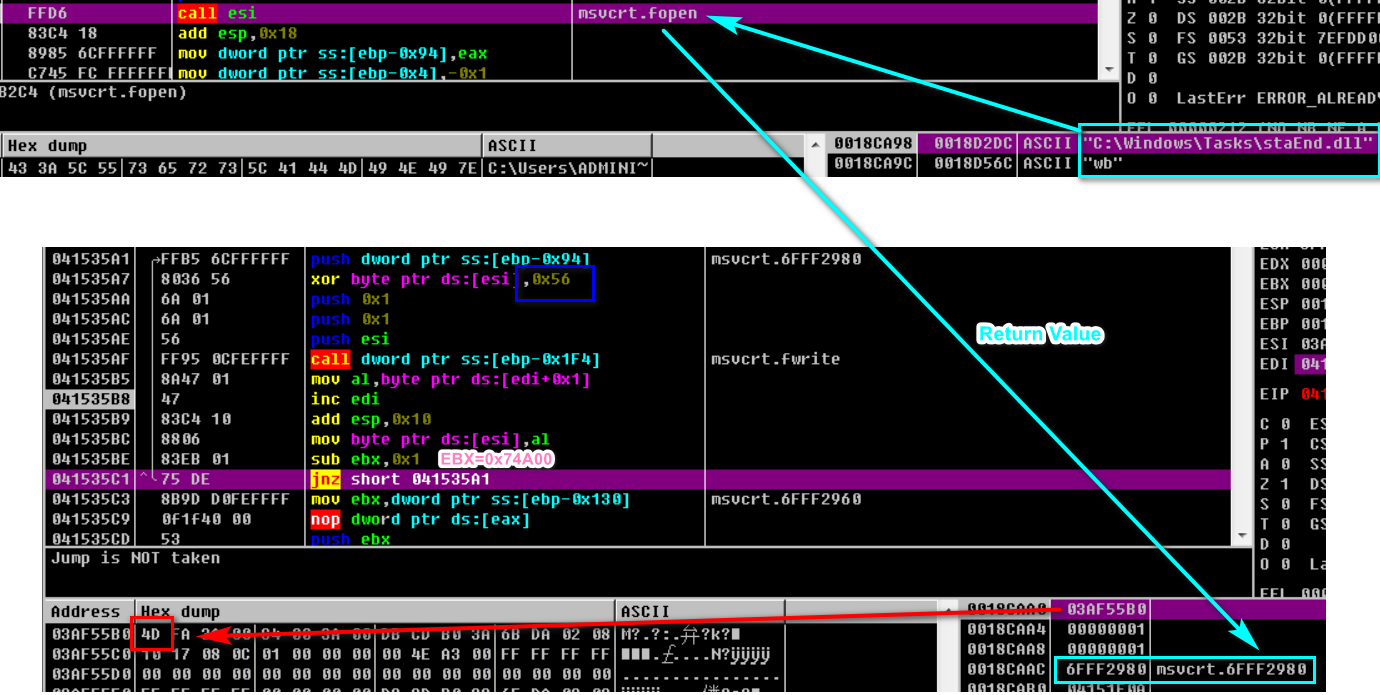Select stack entry 0018CA98 with staEnd.dll path

[1104, 143]
